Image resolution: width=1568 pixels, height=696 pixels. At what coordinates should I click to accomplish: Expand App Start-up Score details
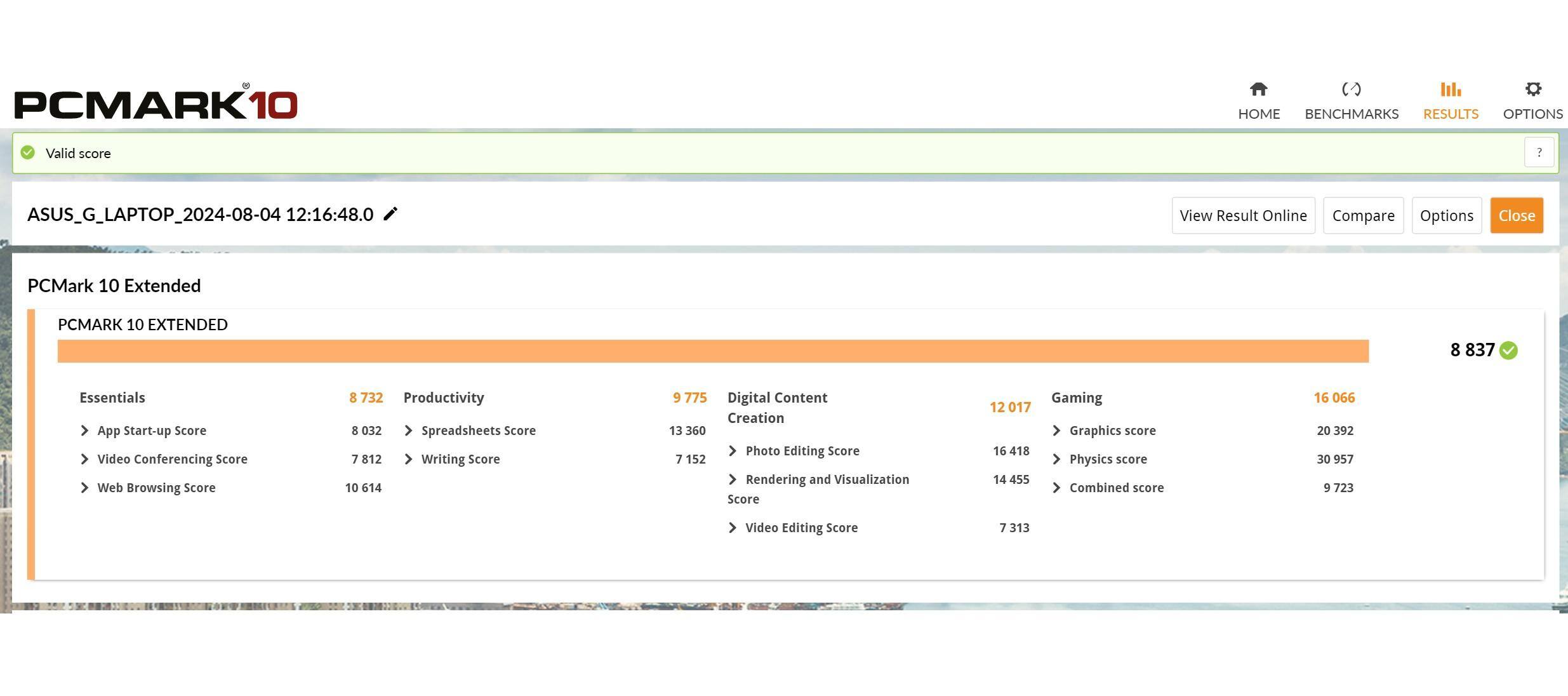pyautogui.click(x=84, y=431)
